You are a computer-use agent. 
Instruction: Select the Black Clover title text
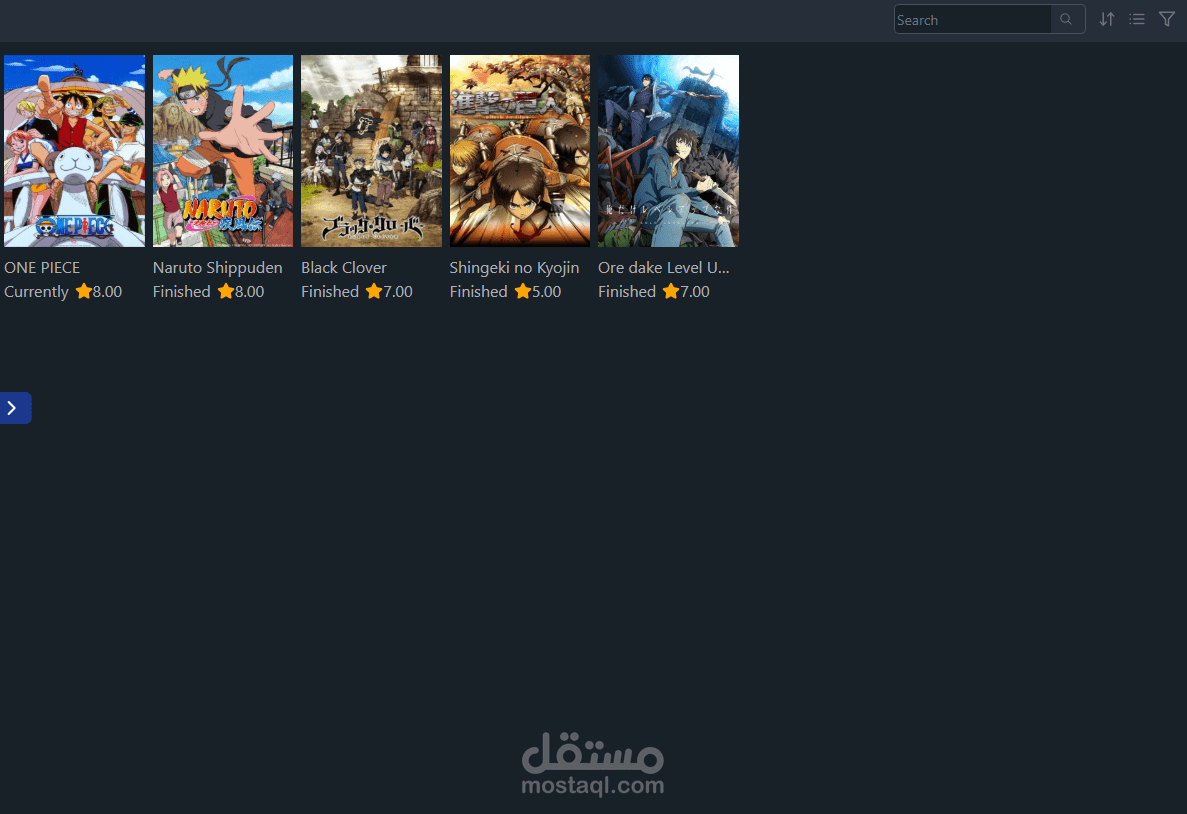click(344, 268)
